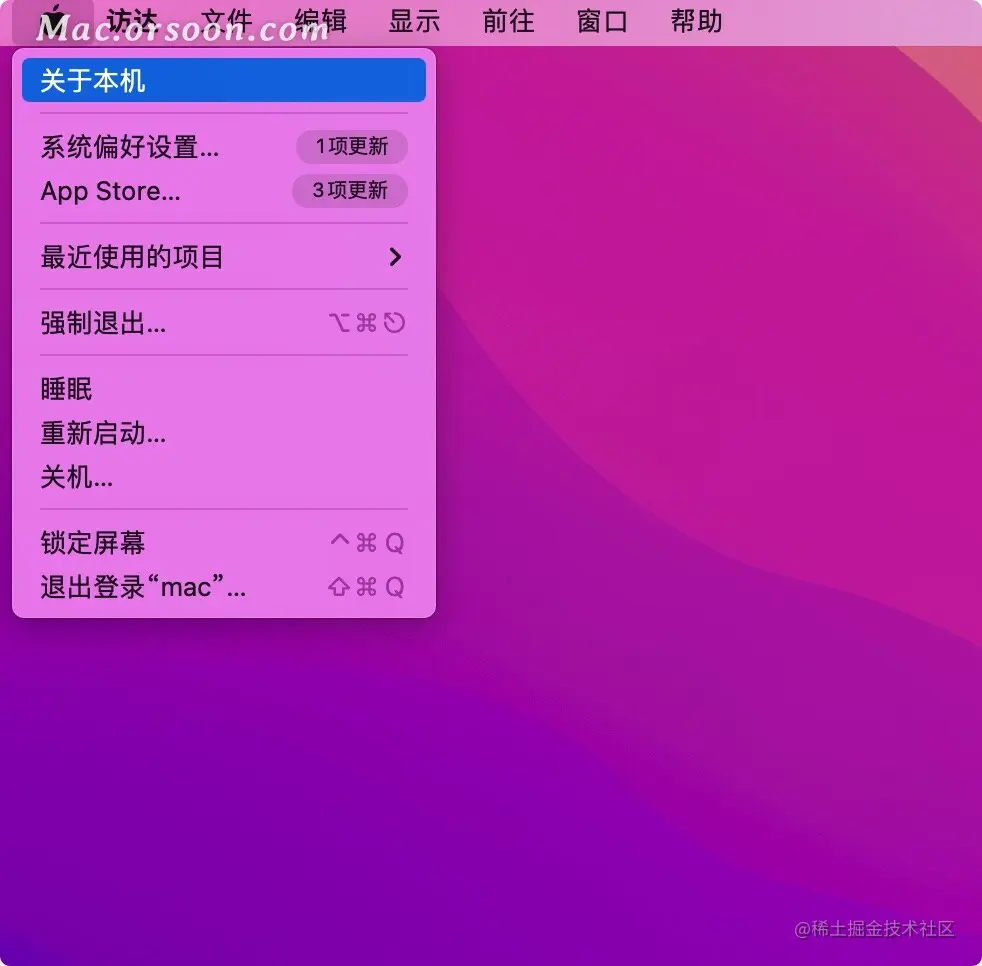982x966 pixels.
Task: Open the 帮助 menu
Action: (x=696, y=21)
